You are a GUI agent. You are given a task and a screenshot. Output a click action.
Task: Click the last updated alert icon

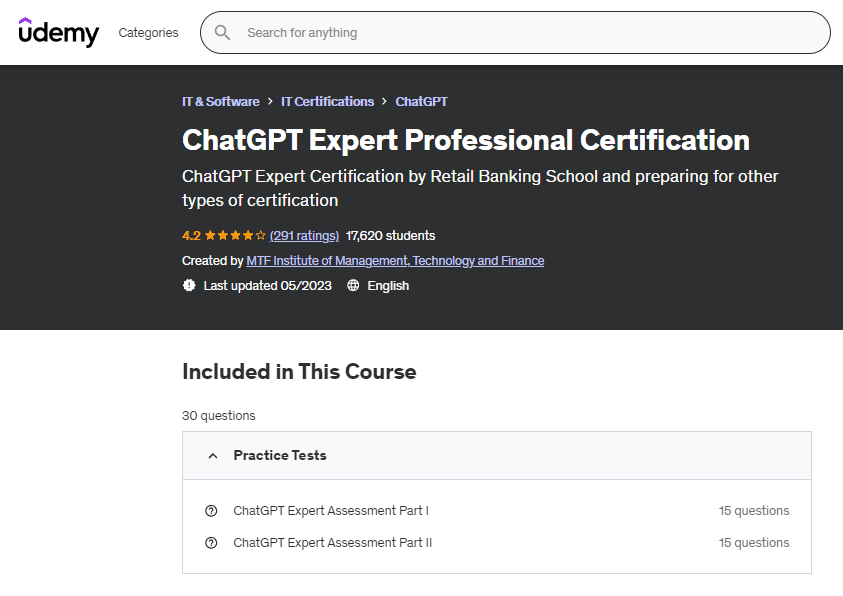[x=189, y=285]
